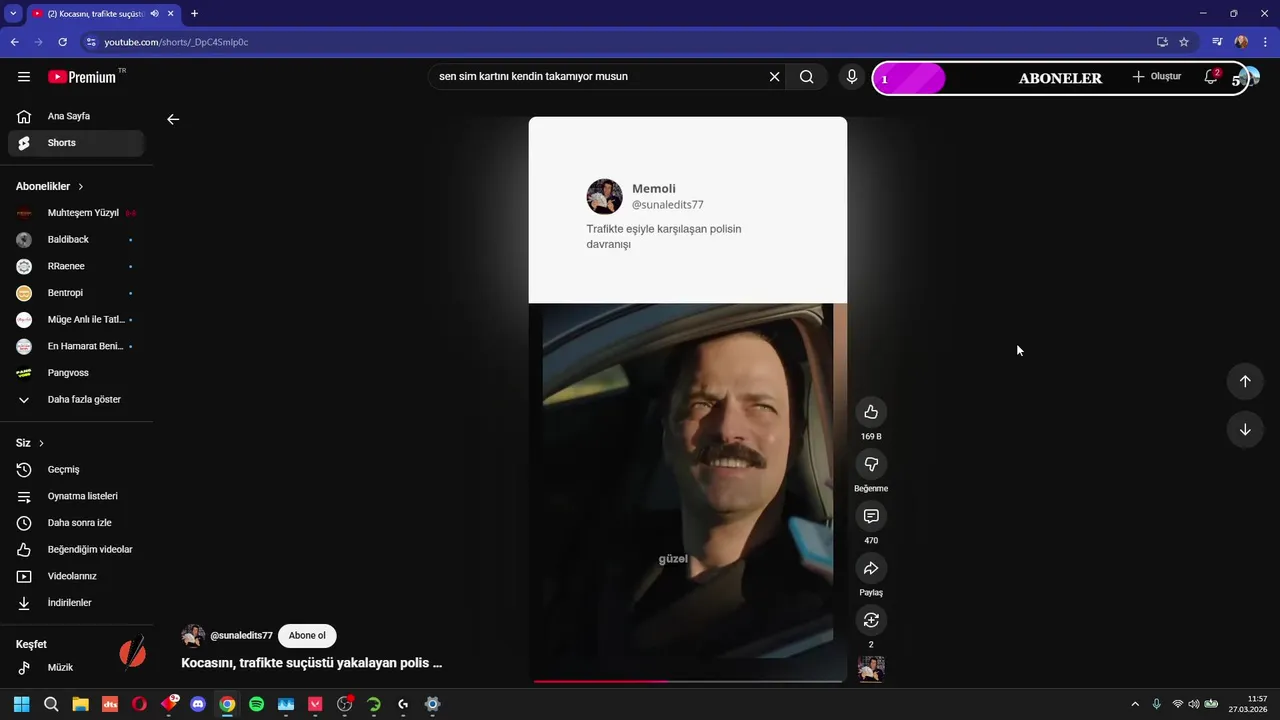The height and width of the screenshot is (720, 1280).
Task: Open Windows Start menu
Action: (21, 704)
